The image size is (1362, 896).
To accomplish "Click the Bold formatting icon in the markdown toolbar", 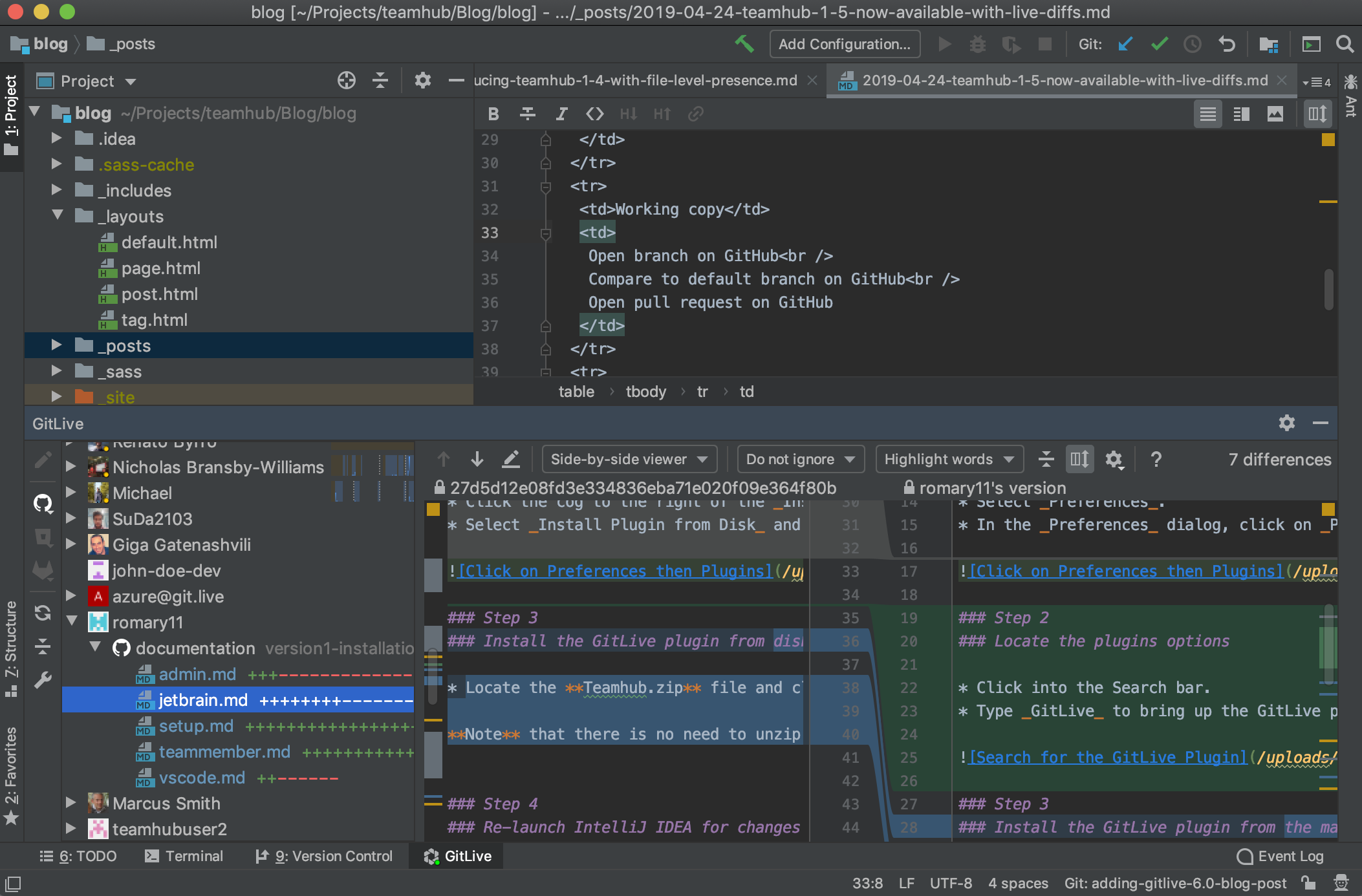I will (x=493, y=114).
